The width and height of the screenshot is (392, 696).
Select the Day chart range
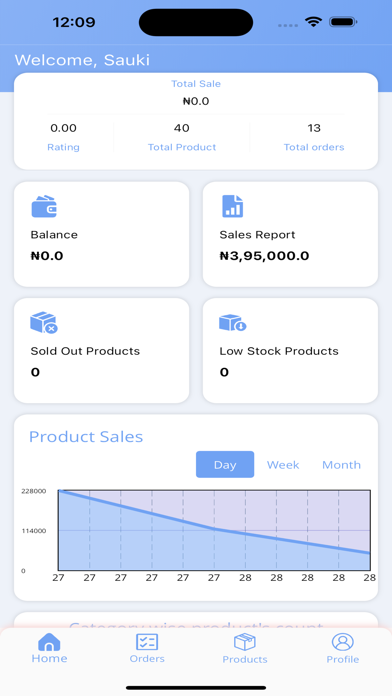coord(225,465)
